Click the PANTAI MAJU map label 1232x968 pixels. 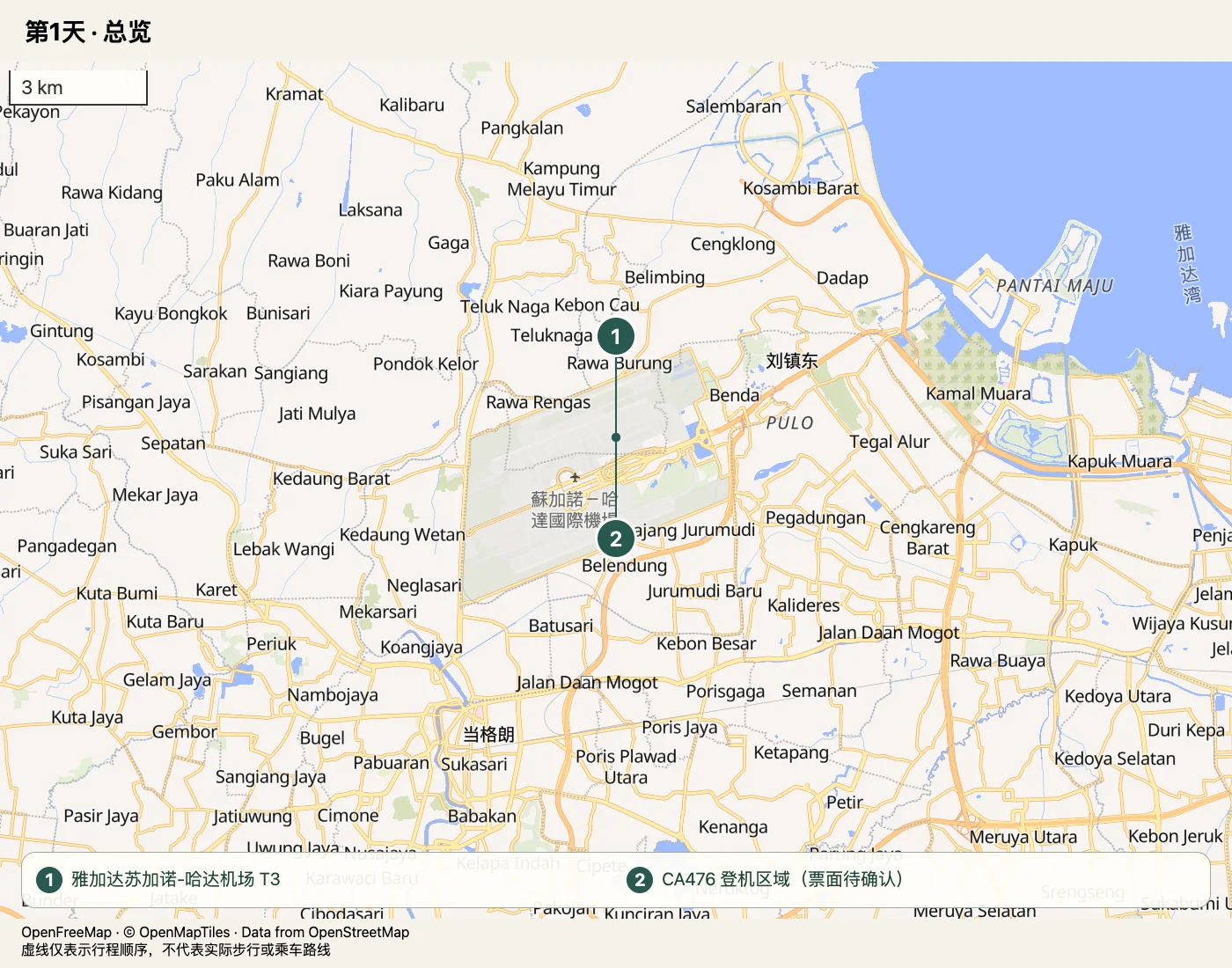pyautogui.click(x=1054, y=286)
